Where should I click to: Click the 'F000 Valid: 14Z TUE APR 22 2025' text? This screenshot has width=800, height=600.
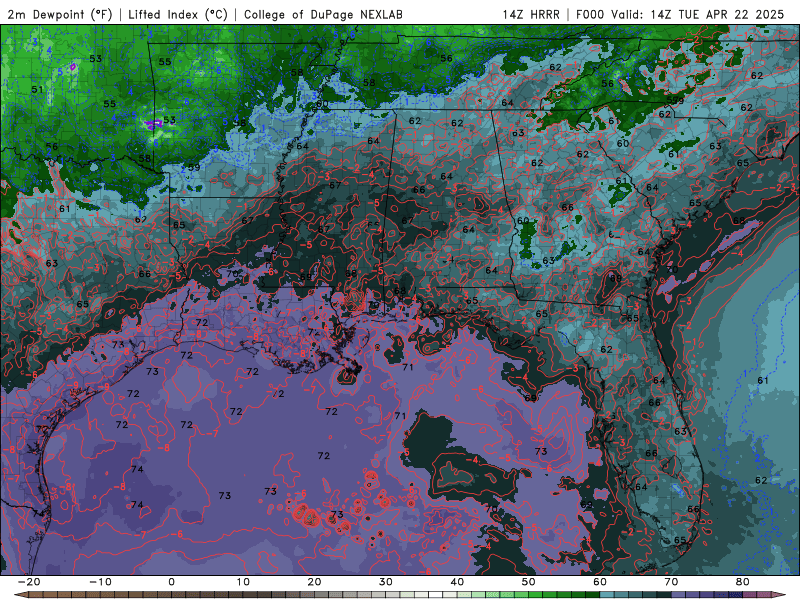pyautogui.click(x=680, y=15)
